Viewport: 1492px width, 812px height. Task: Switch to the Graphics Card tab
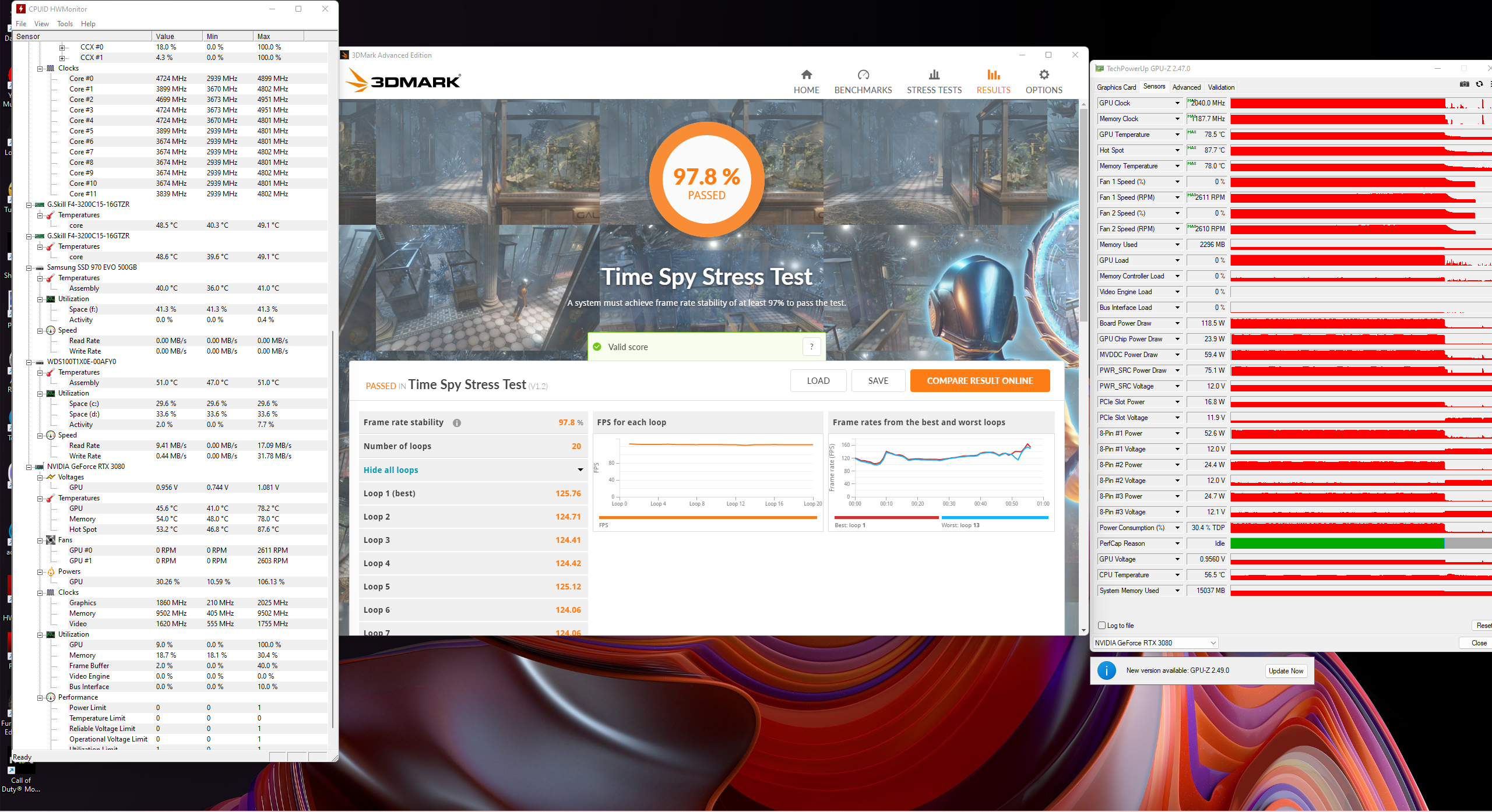coord(1116,87)
